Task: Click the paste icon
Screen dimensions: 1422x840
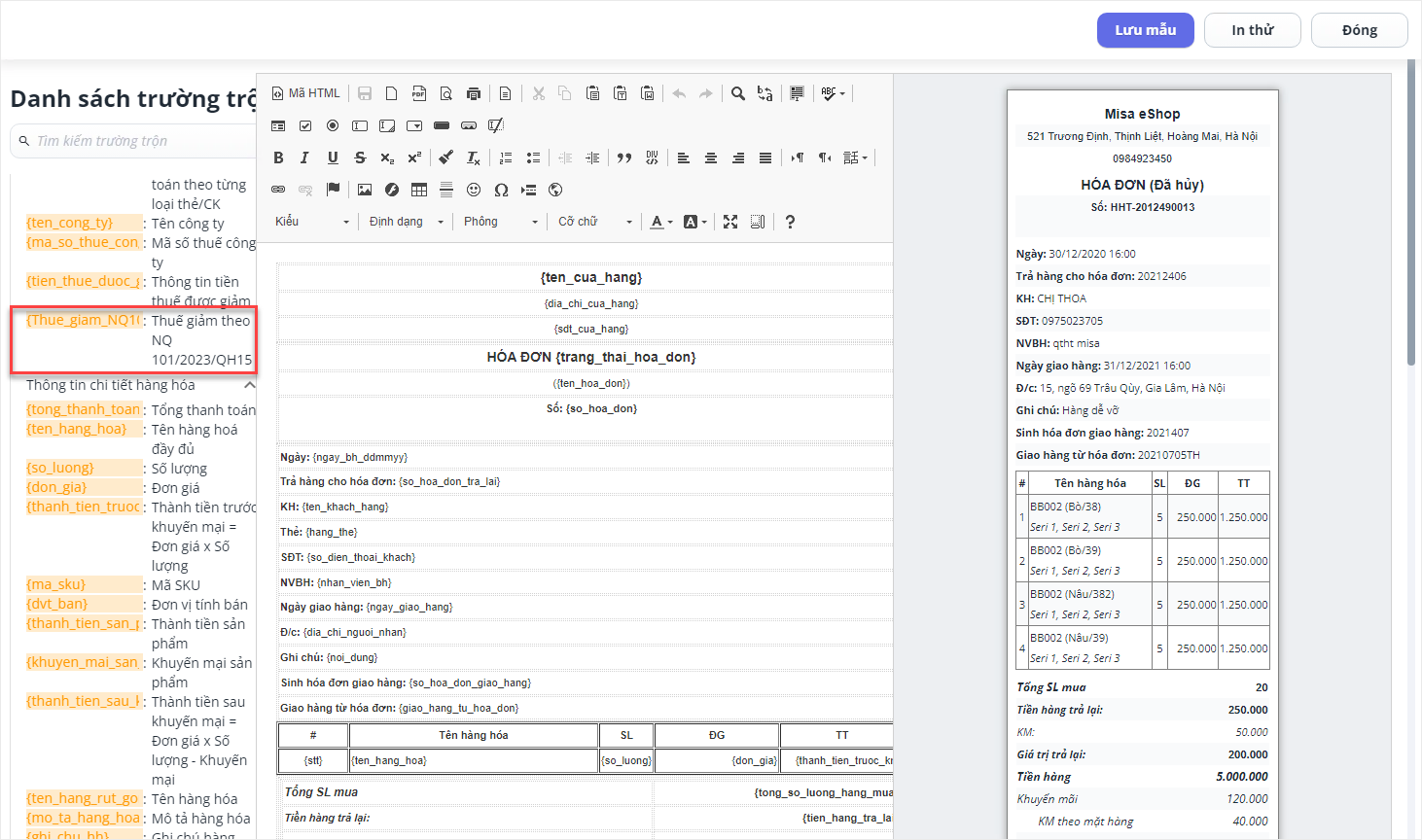Action: tap(592, 93)
